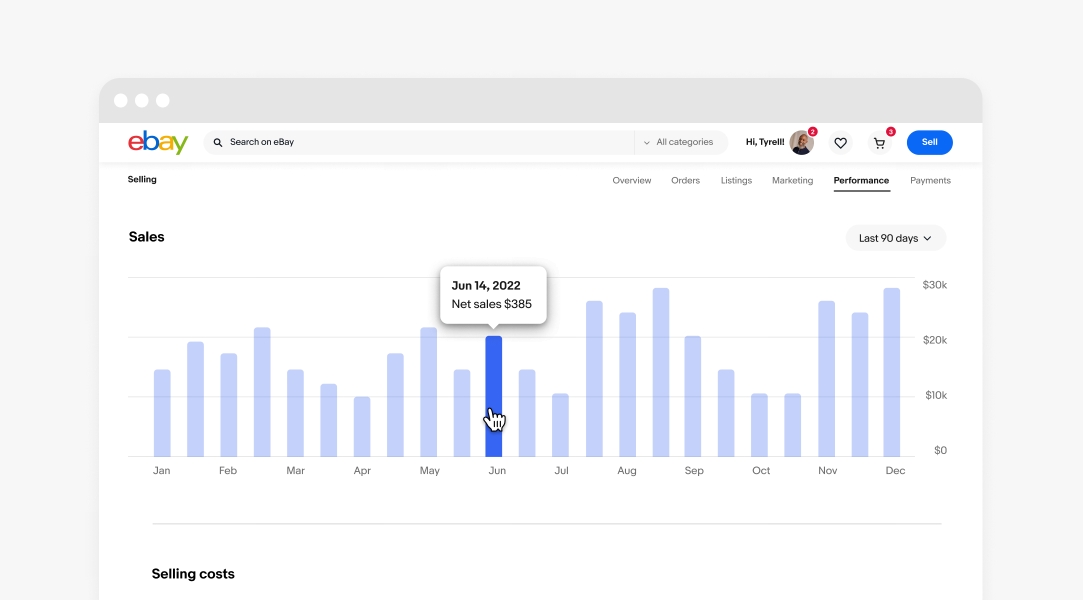Go to the Orders tab

point(685,181)
